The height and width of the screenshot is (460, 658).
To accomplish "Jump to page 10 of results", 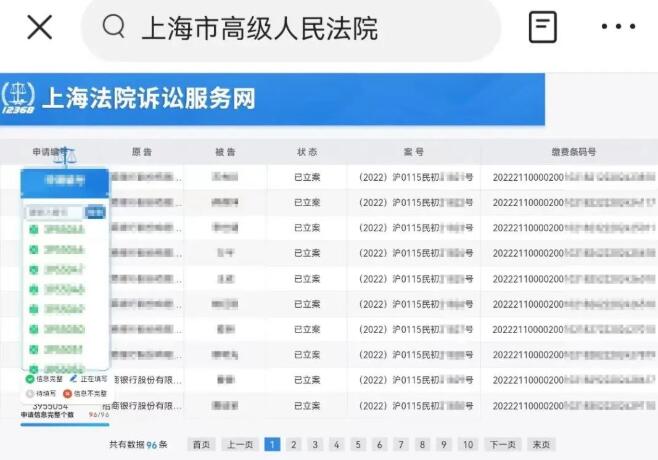I will (467, 444).
